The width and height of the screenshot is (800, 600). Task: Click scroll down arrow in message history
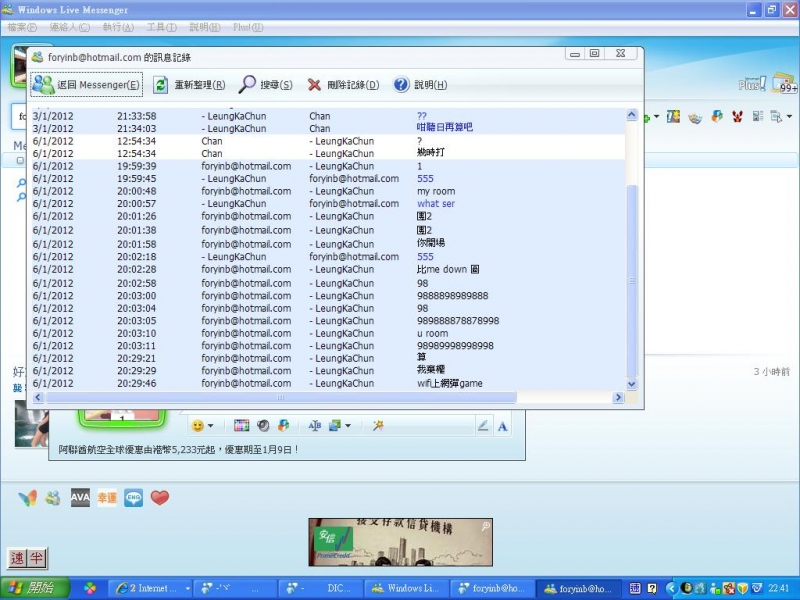point(631,384)
